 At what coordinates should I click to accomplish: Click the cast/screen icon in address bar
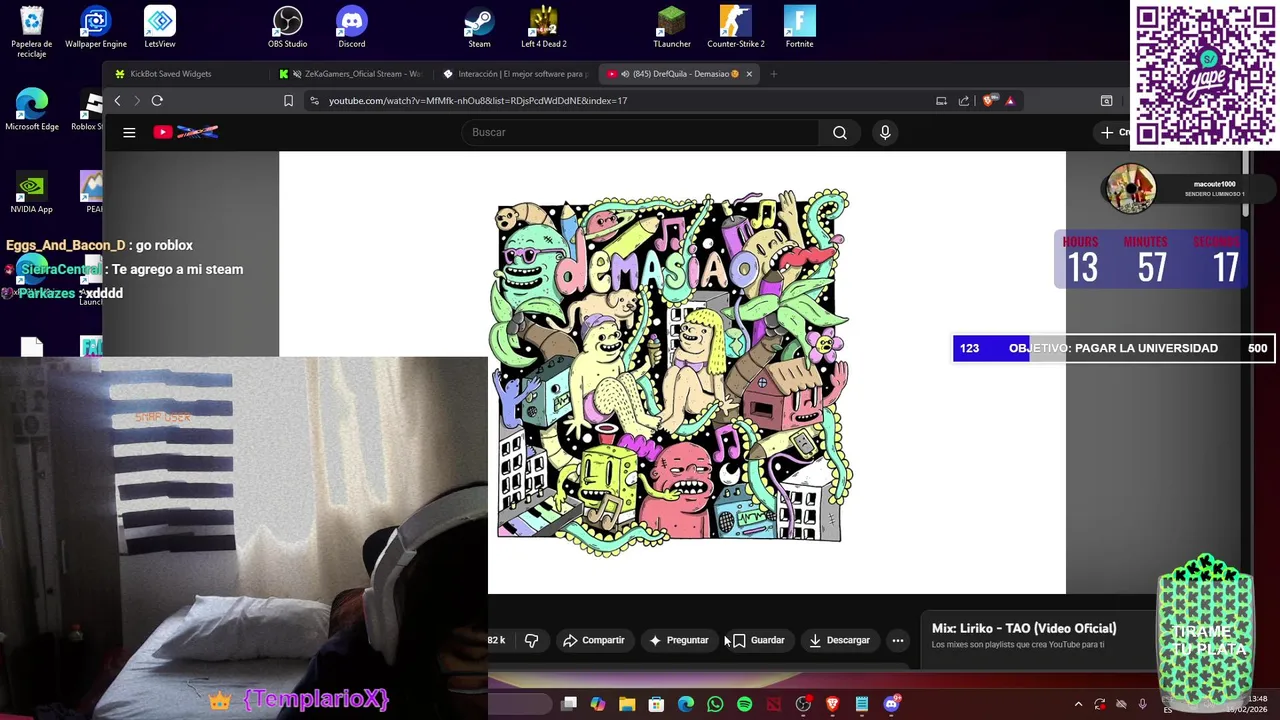click(941, 100)
